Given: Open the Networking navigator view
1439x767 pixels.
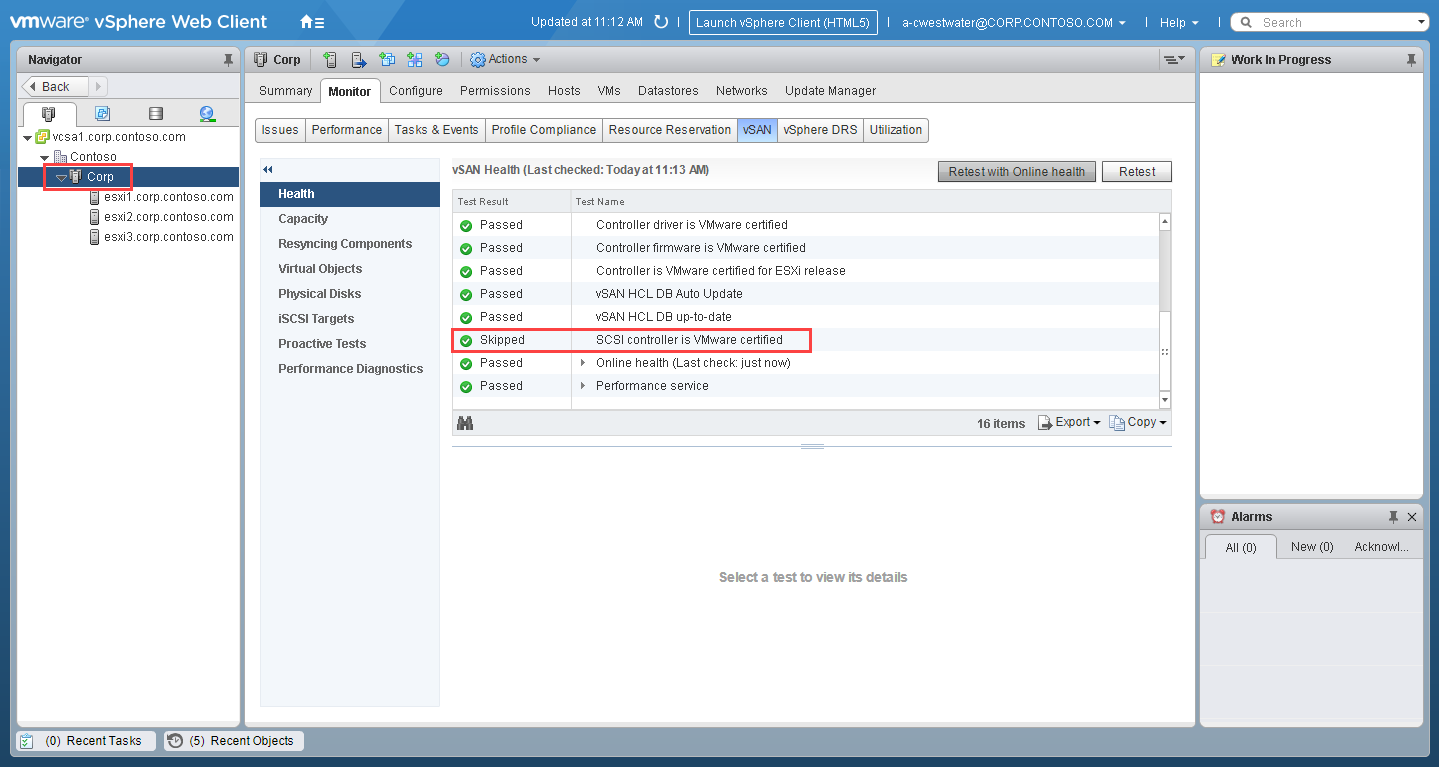Looking at the screenshot, I should point(207,113).
